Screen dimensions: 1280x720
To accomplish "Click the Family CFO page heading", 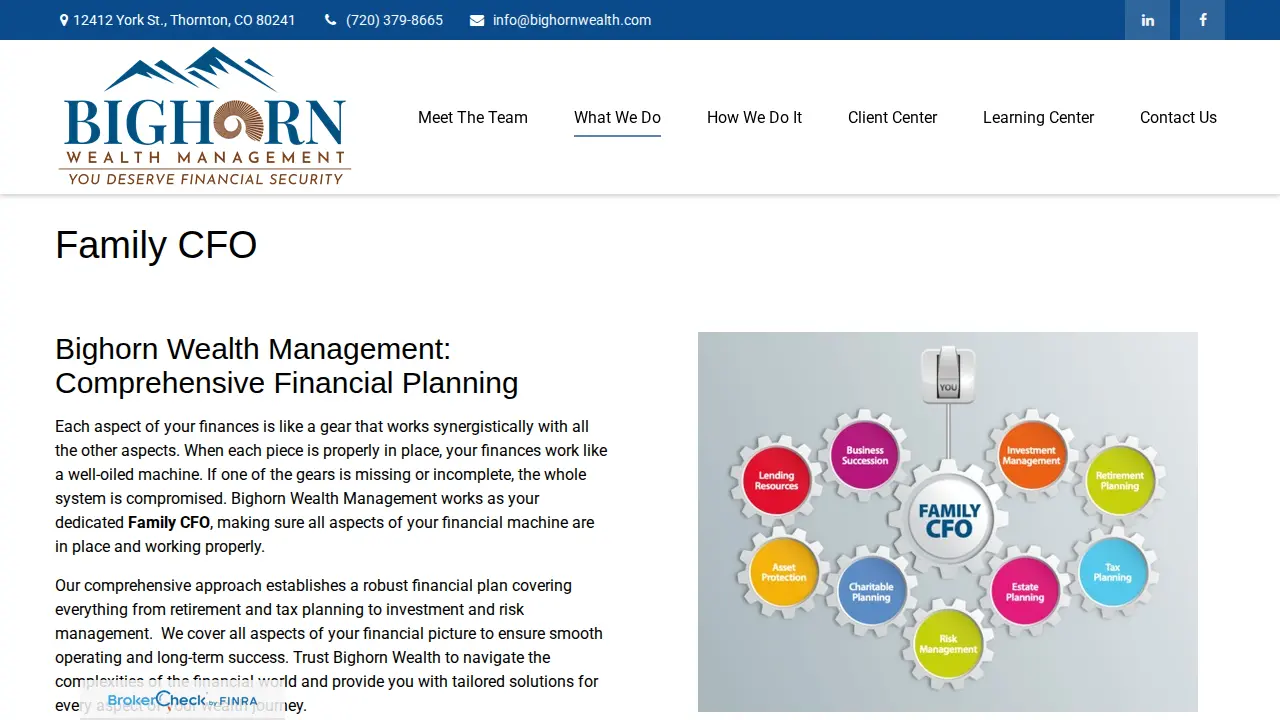I will [x=156, y=245].
